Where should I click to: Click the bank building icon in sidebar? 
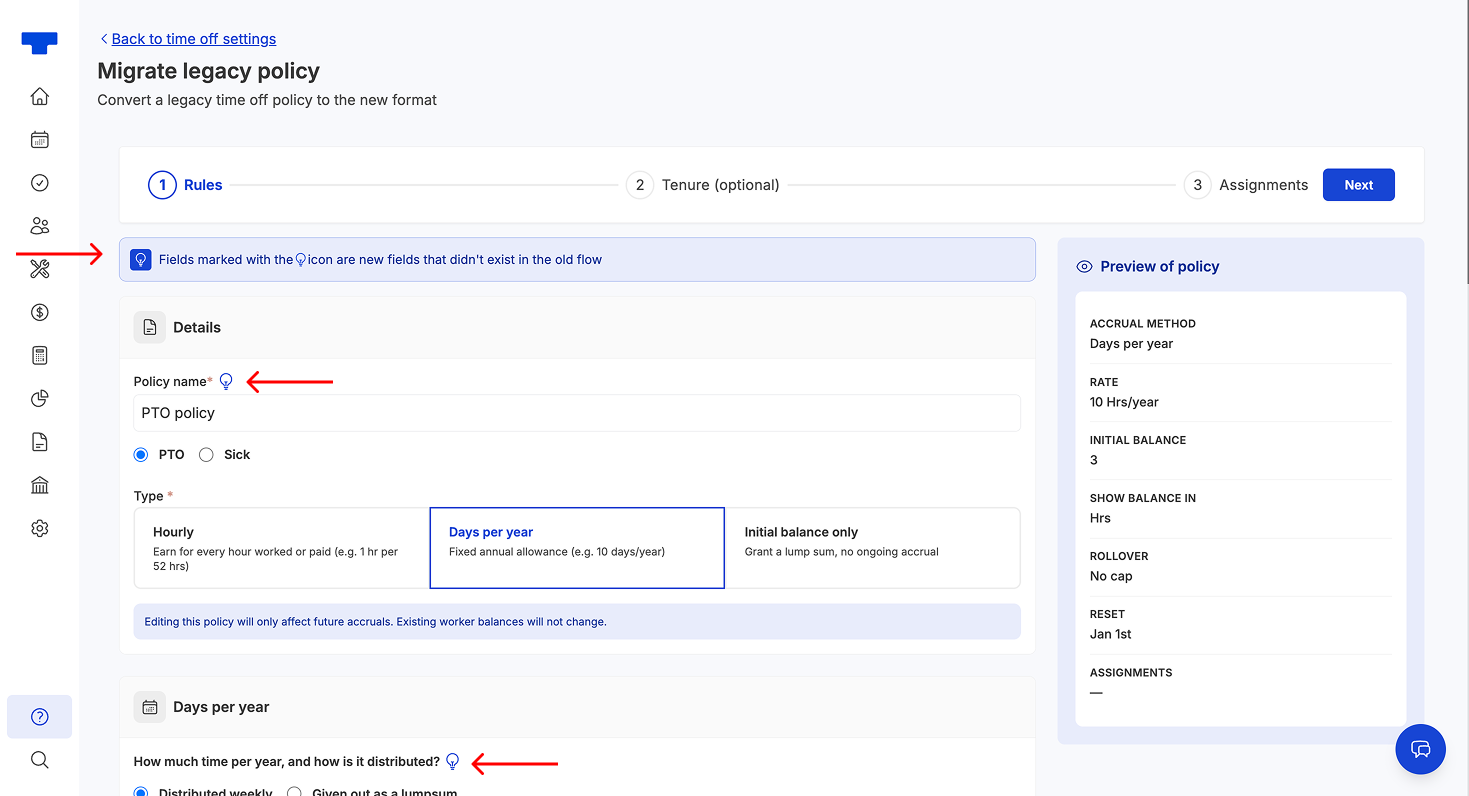(x=40, y=485)
